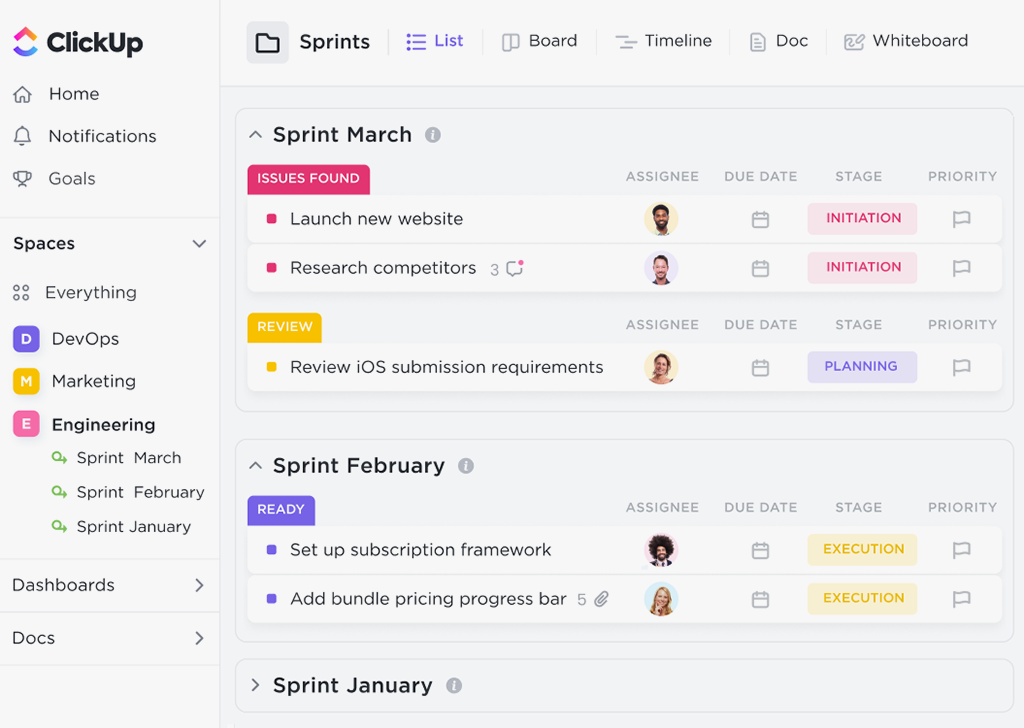Screen dimensions: 1024x728
Task: Click the purple D DevOps avatar
Action: click(x=26, y=339)
